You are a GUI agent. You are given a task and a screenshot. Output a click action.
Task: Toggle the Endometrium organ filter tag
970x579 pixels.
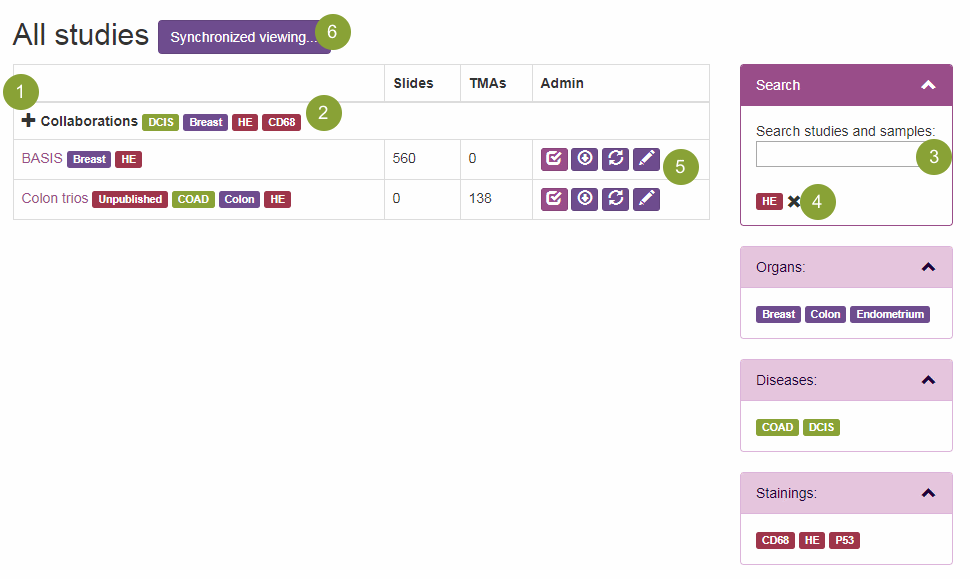pyautogui.click(x=890, y=314)
